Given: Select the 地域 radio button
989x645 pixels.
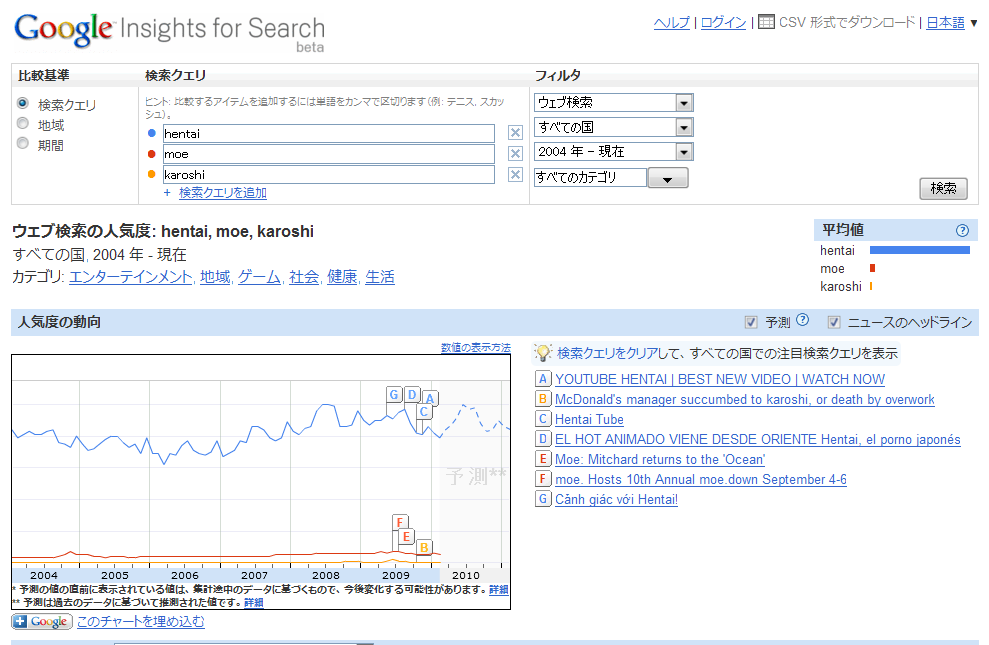Looking at the screenshot, I should [x=23, y=123].
